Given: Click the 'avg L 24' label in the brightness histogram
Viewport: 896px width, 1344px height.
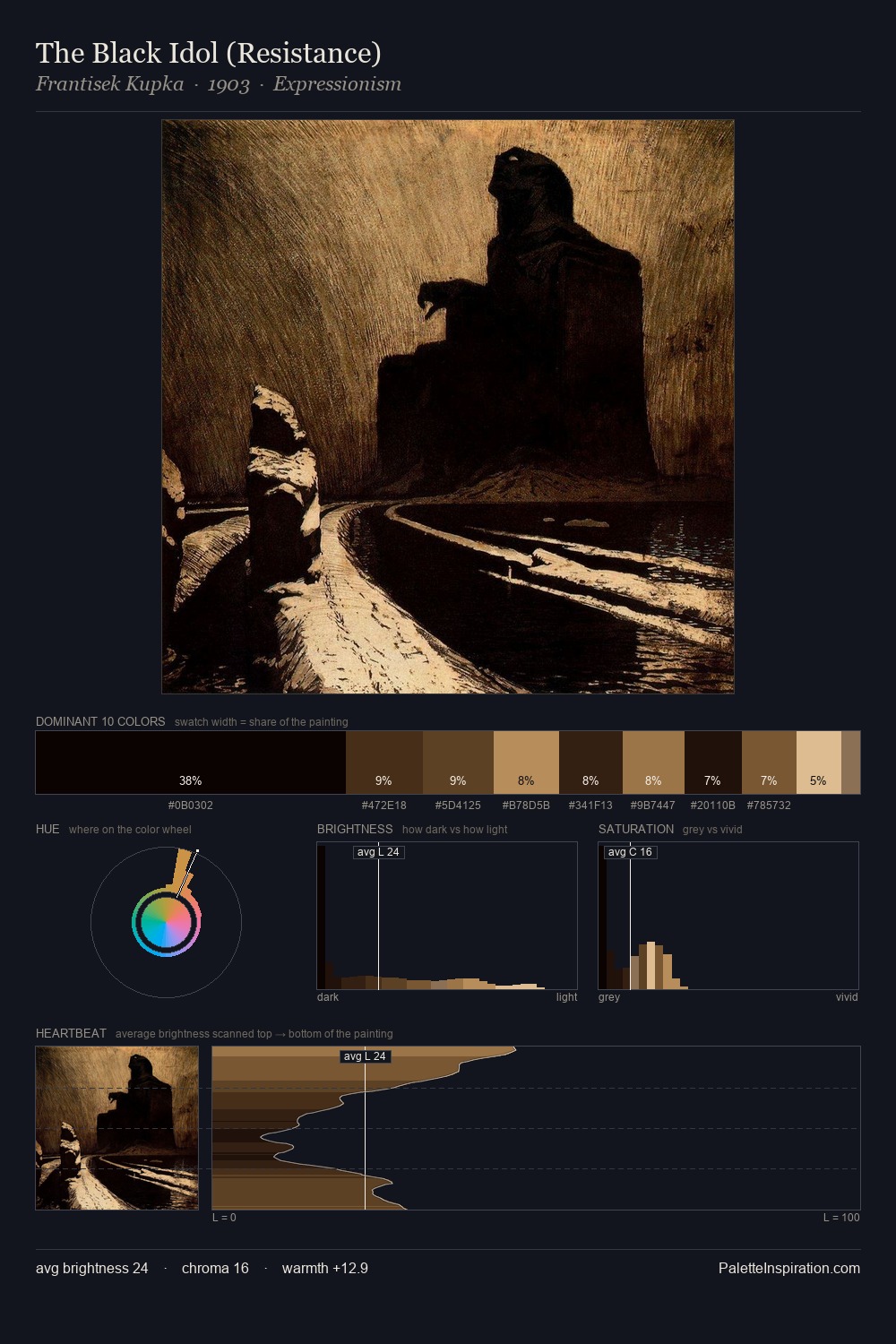Looking at the screenshot, I should point(378,852).
